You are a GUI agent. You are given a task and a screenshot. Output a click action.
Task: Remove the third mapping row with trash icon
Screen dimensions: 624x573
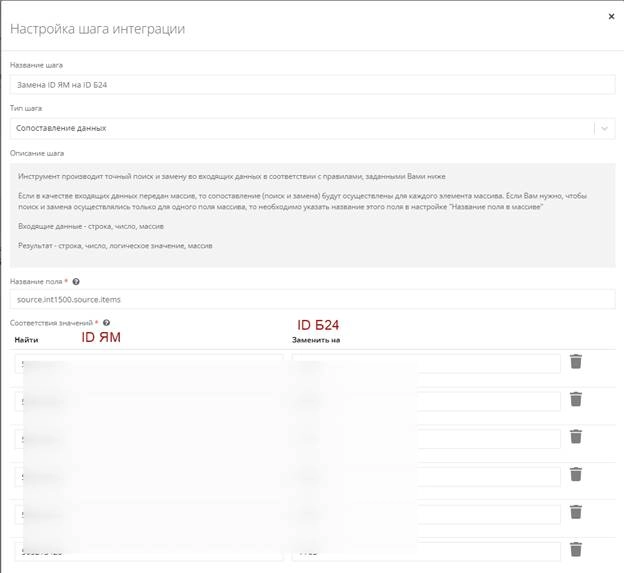tap(576, 437)
